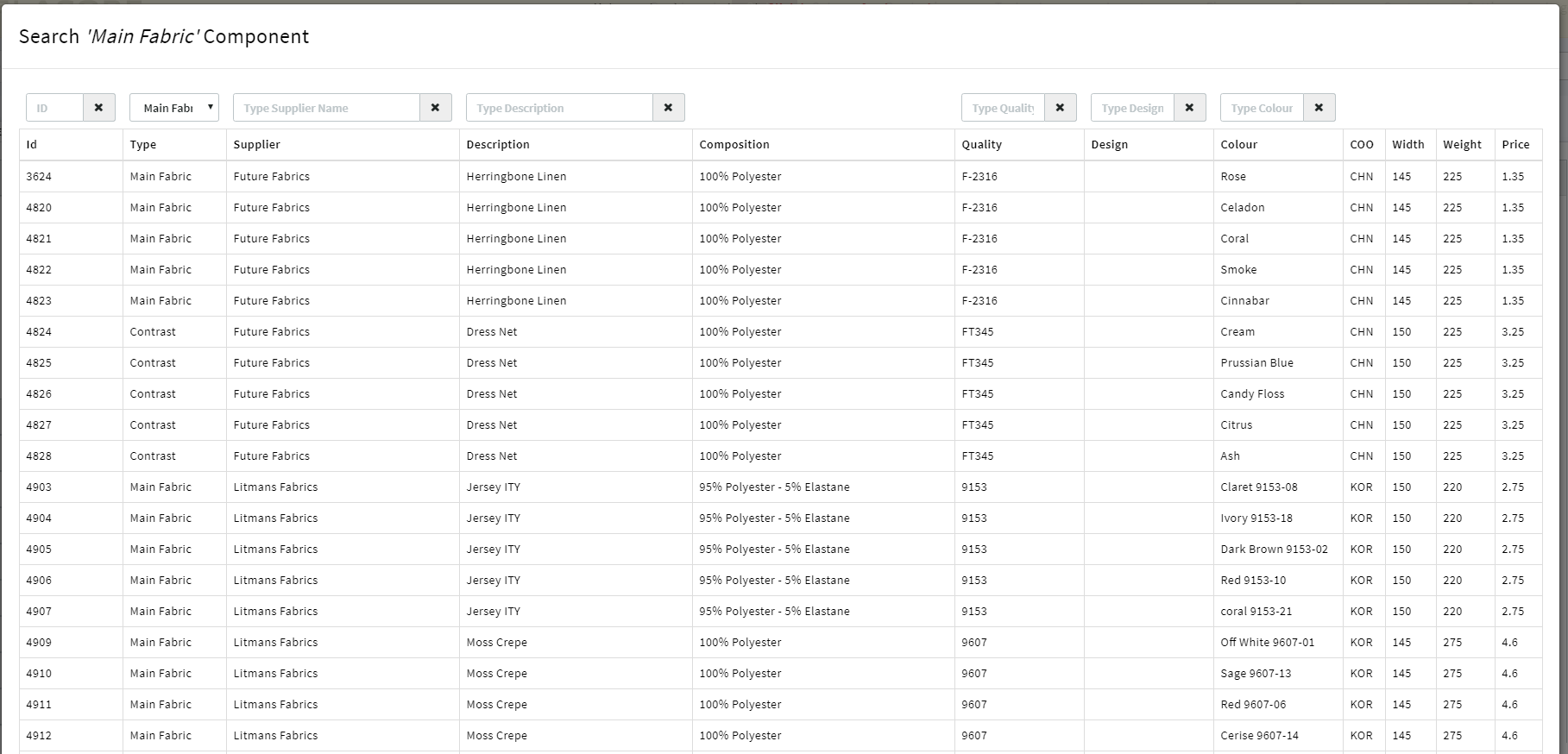Focus the Type Supplier Name field
This screenshot has height=754, width=1568.
pyautogui.click(x=326, y=108)
